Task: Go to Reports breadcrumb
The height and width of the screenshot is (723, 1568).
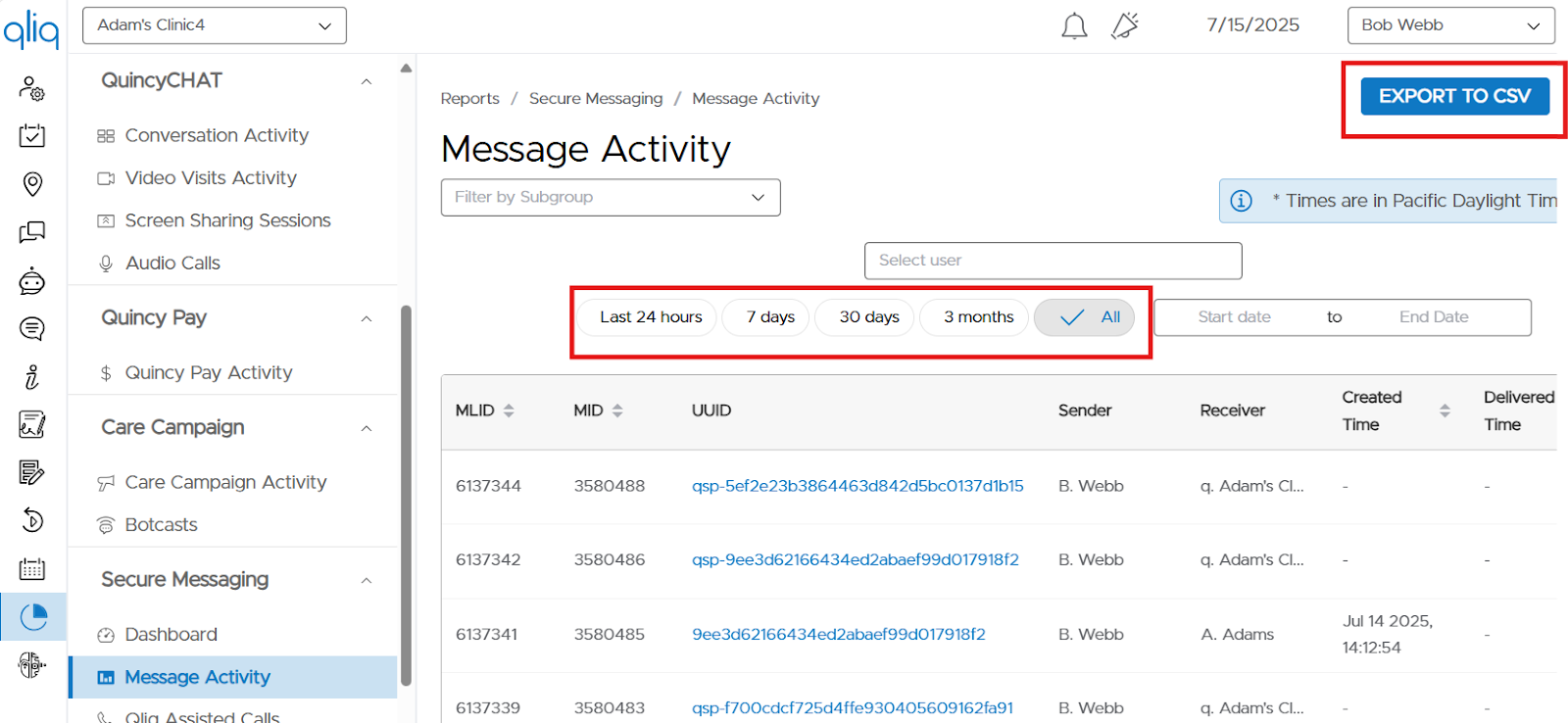Action: coord(469,98)
